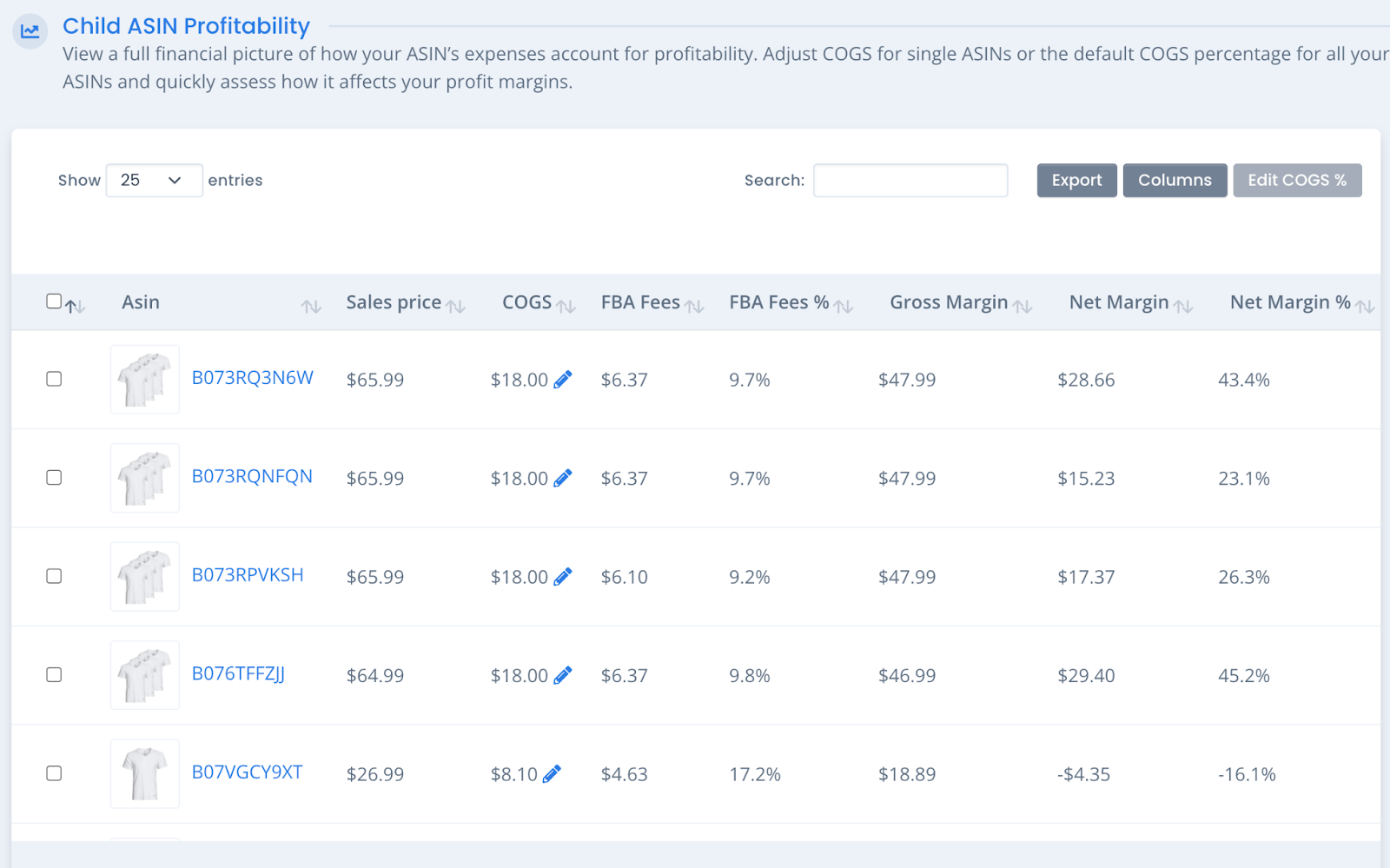The height and width of the screenshot is (868, 1390).
Task: Select the B073RQ3N6W row checkbox
Action: pyautogui.click(x=54, y=379)
